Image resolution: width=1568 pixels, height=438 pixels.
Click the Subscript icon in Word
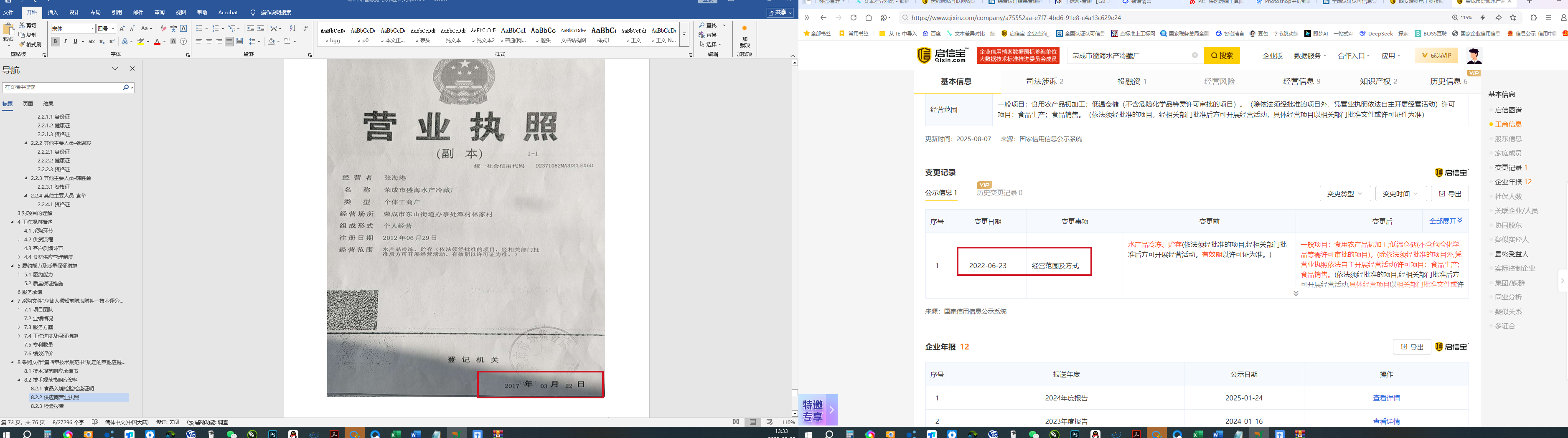[102, 41]
